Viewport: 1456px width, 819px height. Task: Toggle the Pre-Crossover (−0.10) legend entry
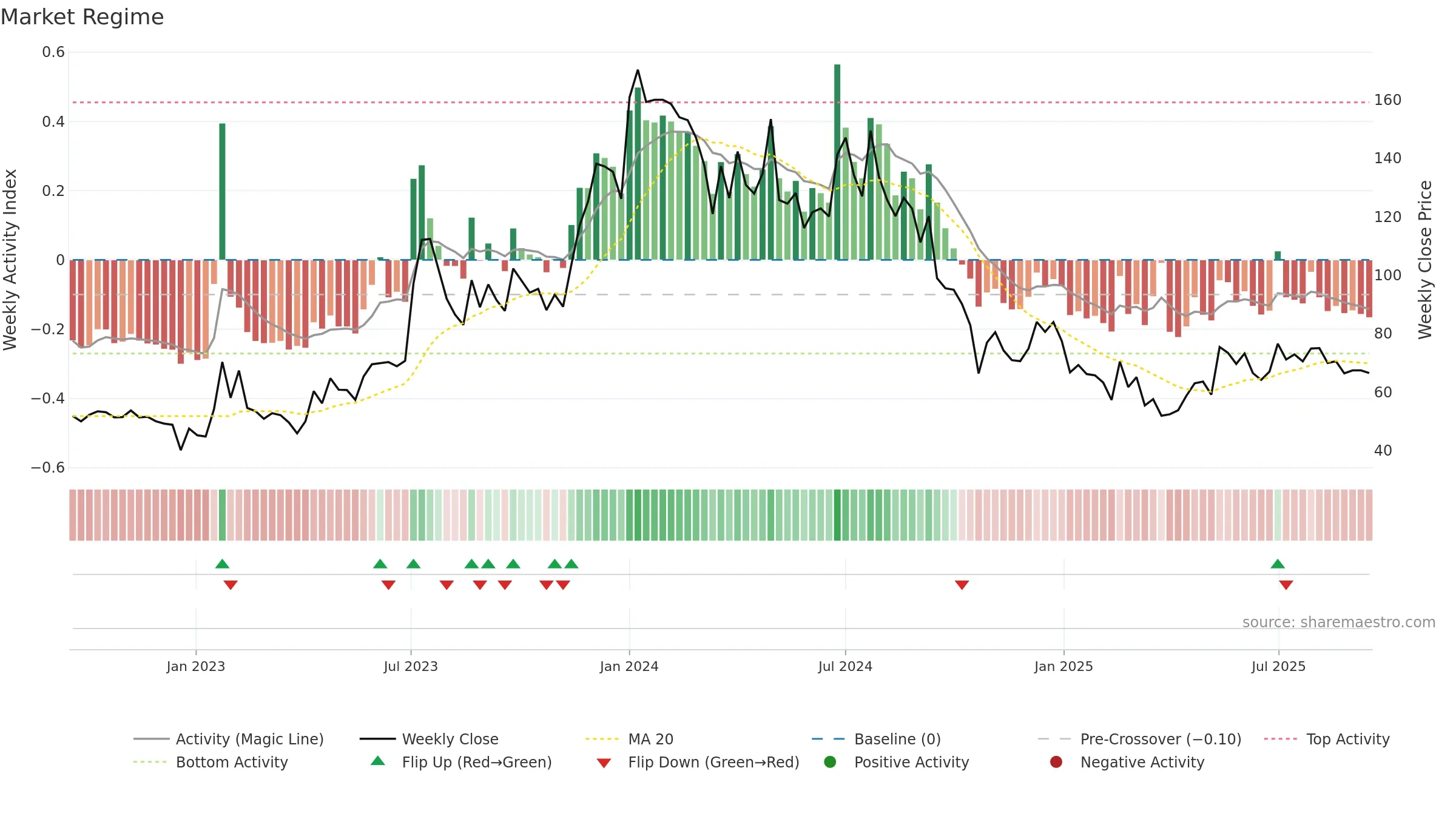coord(1139,739)
